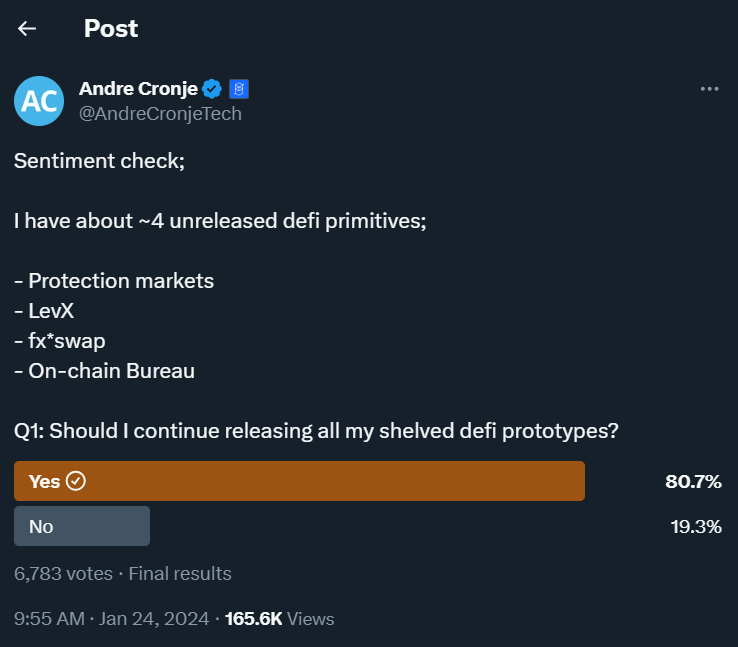Click the 19.3% poll result
The width and height of the screenshot is (738, 647).
(x=695, y=527)
